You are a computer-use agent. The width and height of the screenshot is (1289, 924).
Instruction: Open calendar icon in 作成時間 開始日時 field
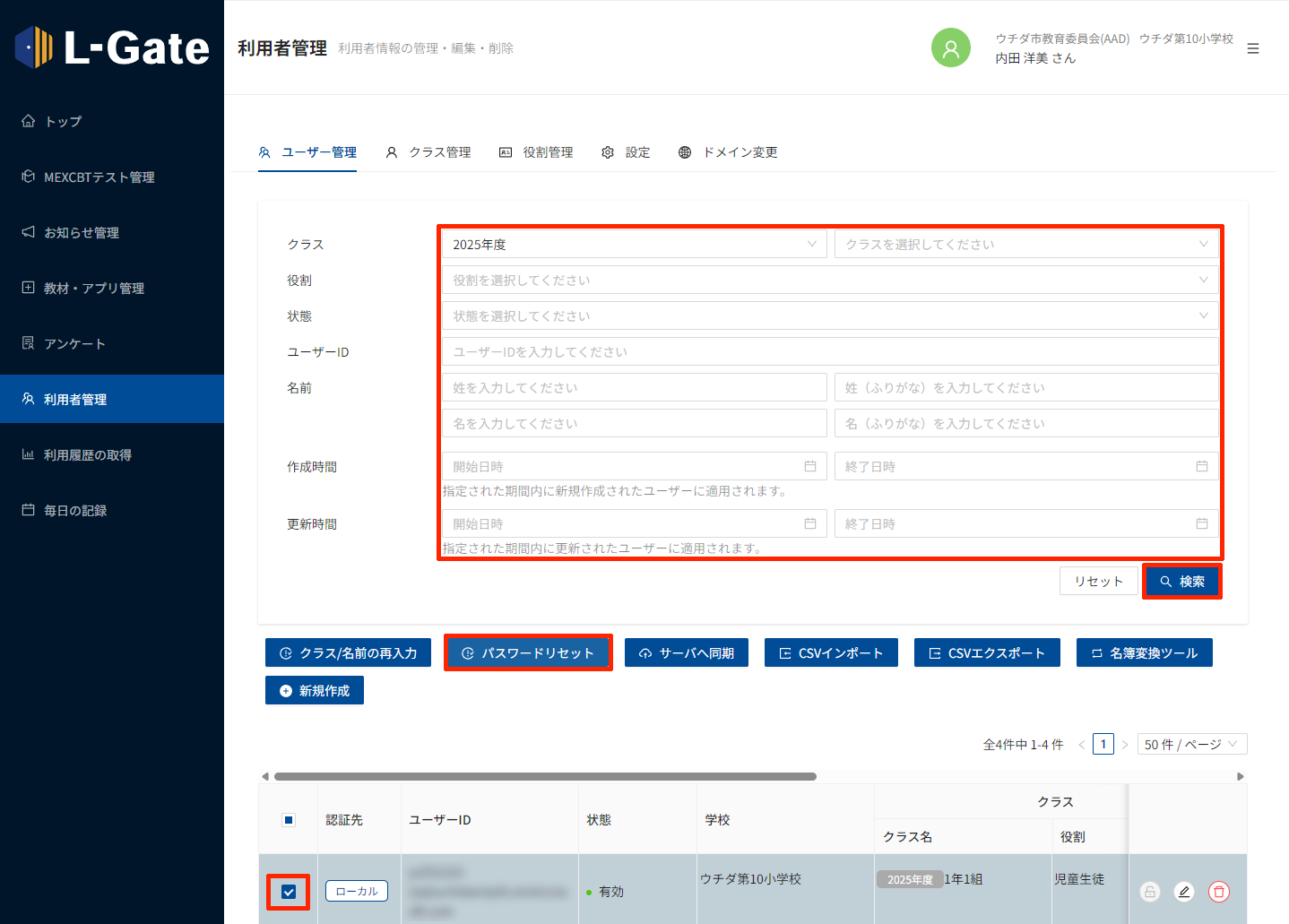coord(809,466)
